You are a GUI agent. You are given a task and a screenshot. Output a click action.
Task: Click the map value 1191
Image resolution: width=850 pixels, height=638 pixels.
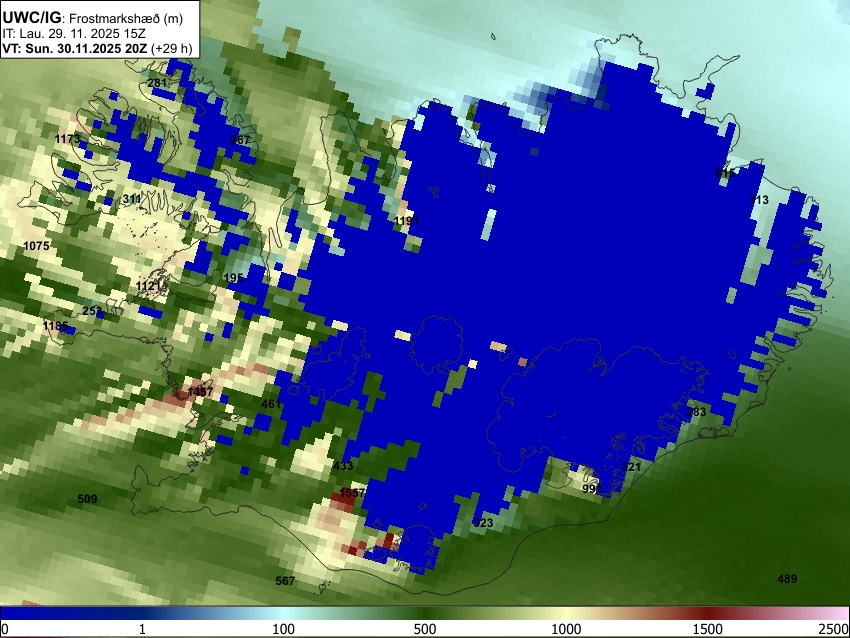click(x=407, y=221)
